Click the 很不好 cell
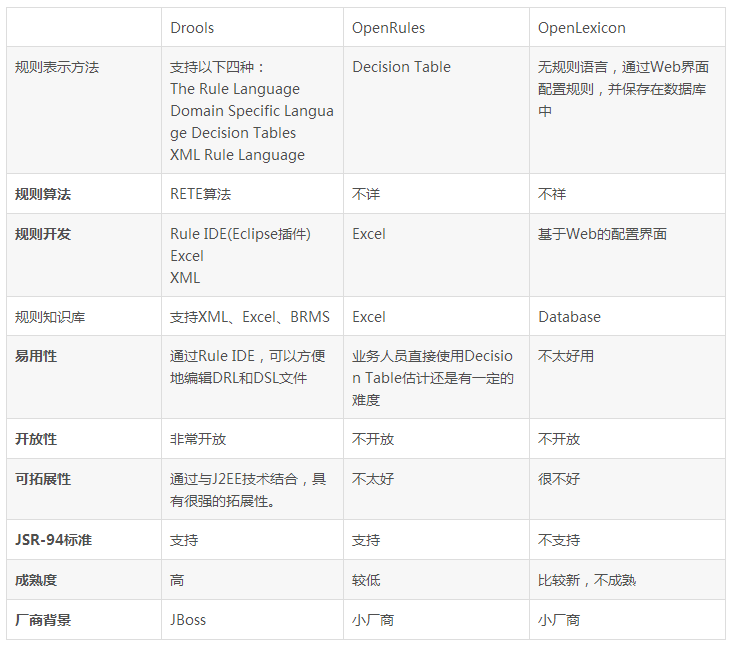The height and width of the screenshot is (647, 731). [x=559, y=479]
